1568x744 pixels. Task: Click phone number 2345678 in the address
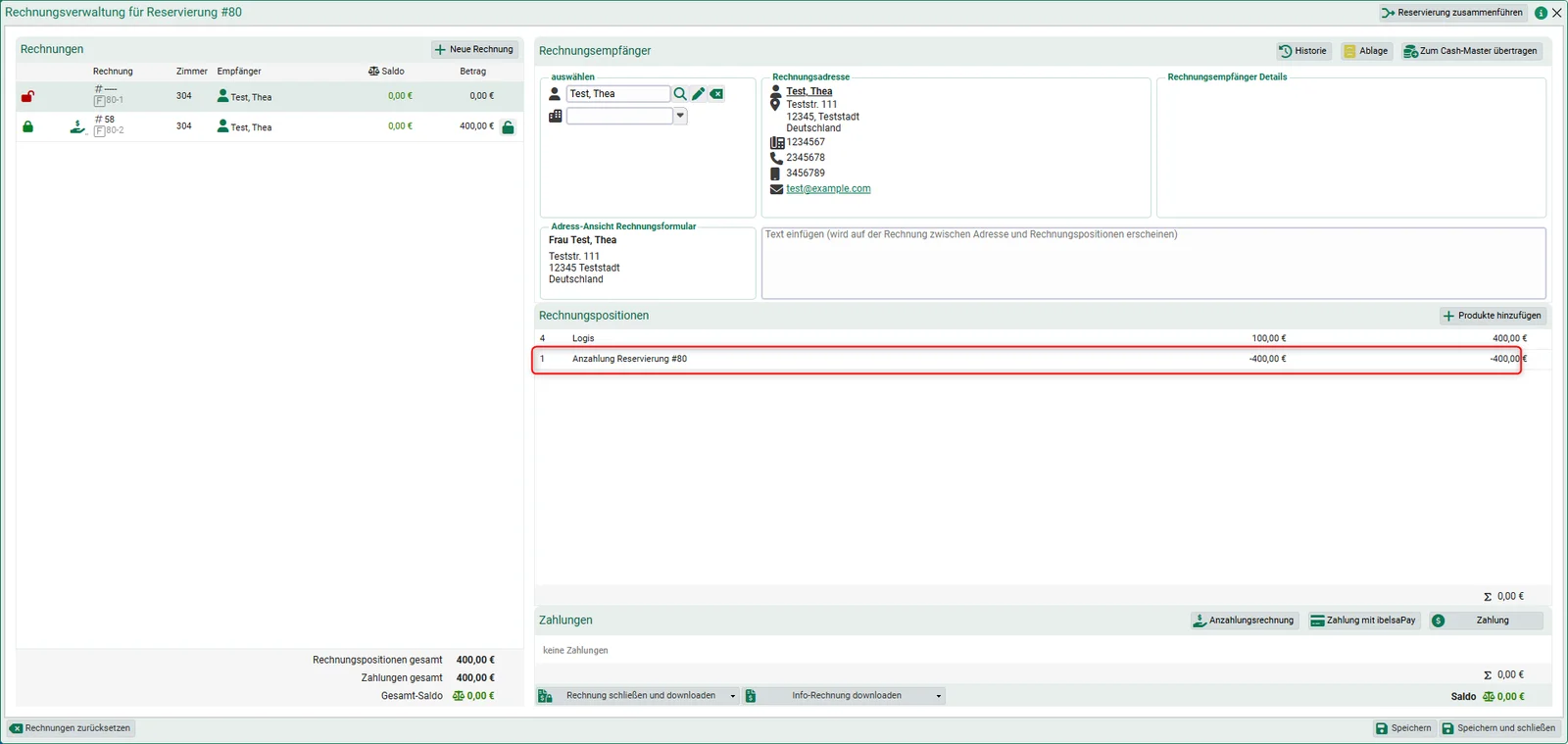point(806,158)
